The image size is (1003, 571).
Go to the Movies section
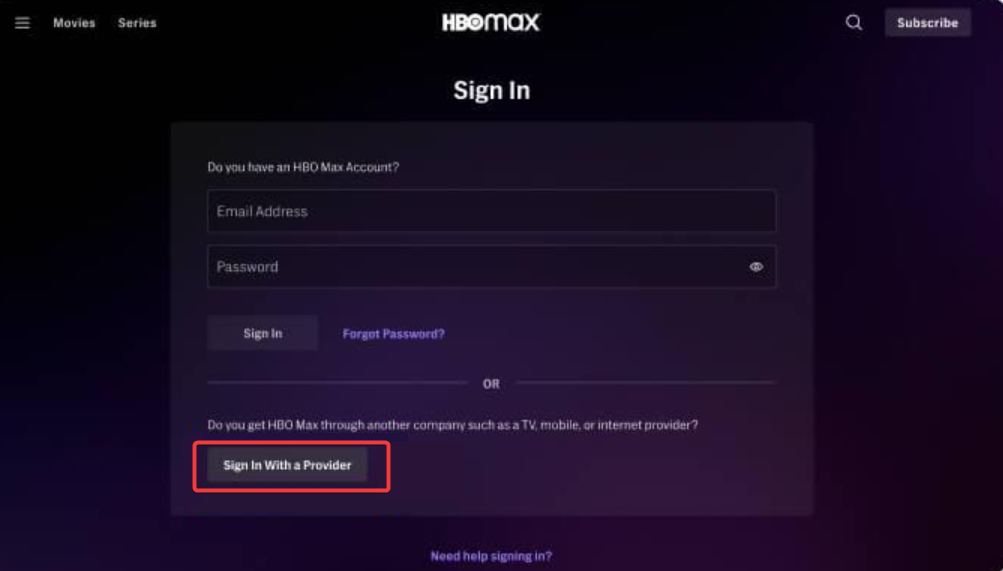point(74,23)
